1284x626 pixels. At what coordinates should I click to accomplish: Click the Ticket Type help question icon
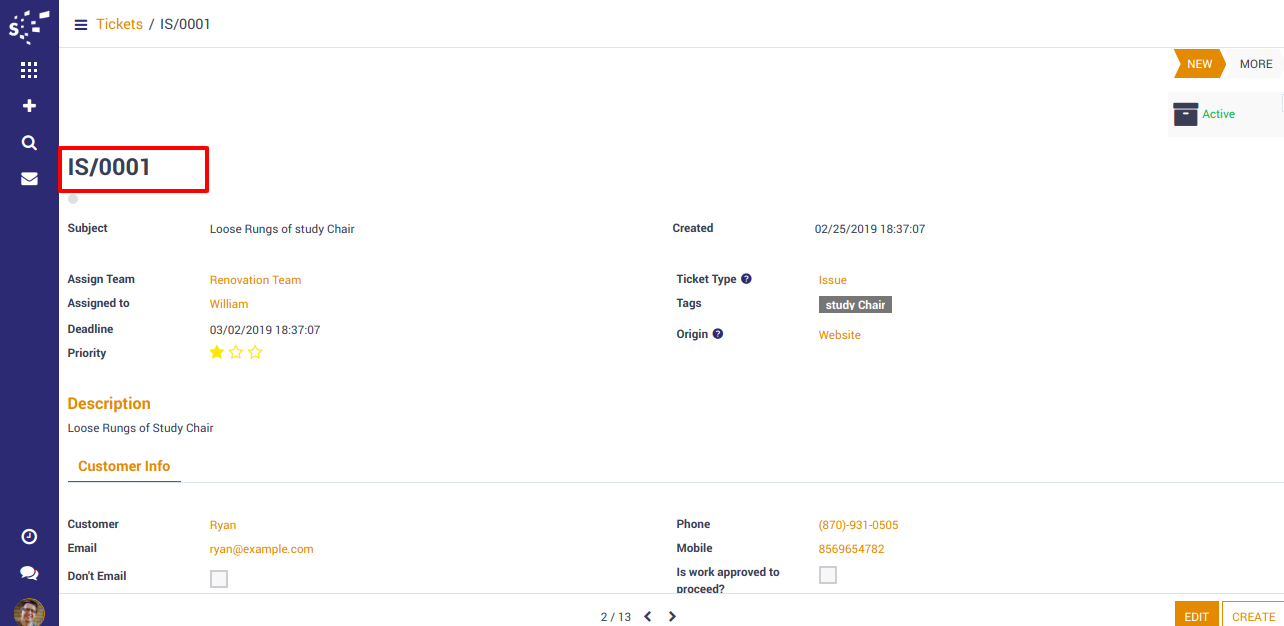(x=746, y=279)
